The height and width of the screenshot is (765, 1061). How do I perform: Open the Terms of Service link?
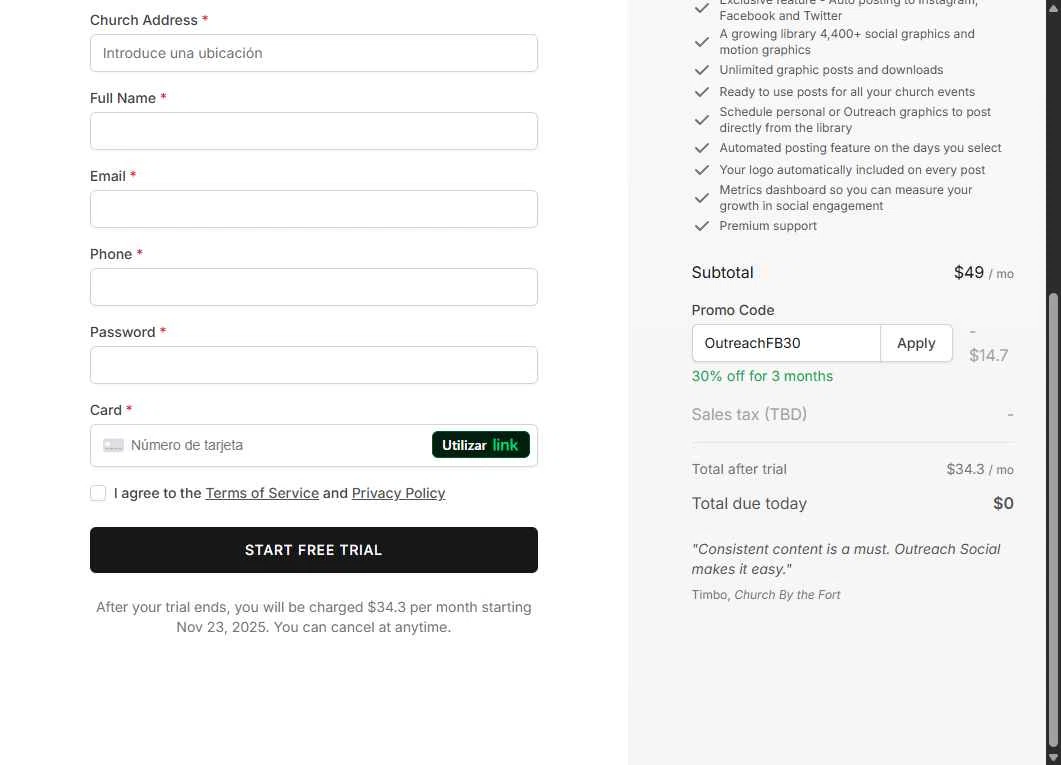coord(262,493)
